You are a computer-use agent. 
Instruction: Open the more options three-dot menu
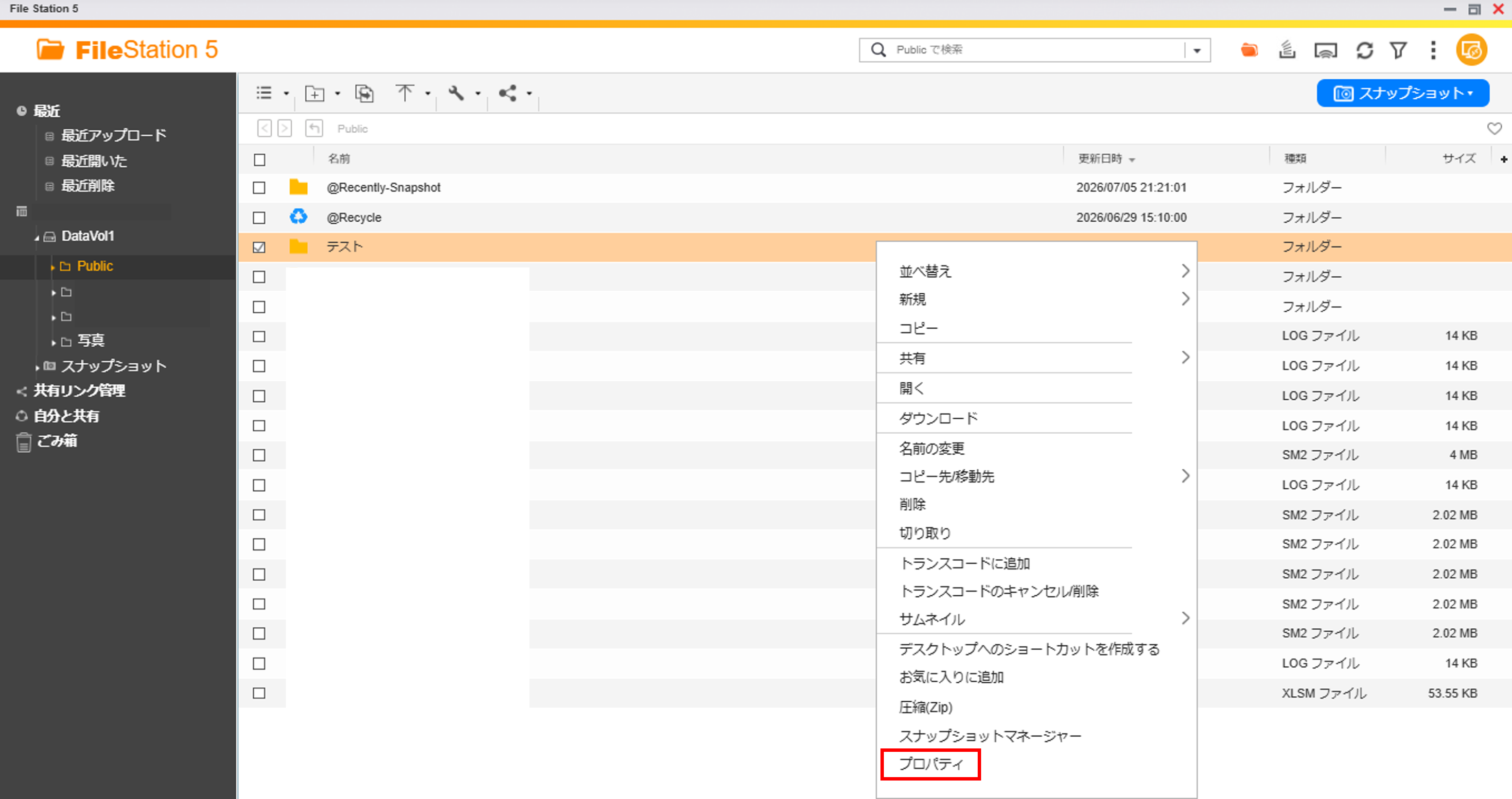[x=1433, y=51]
